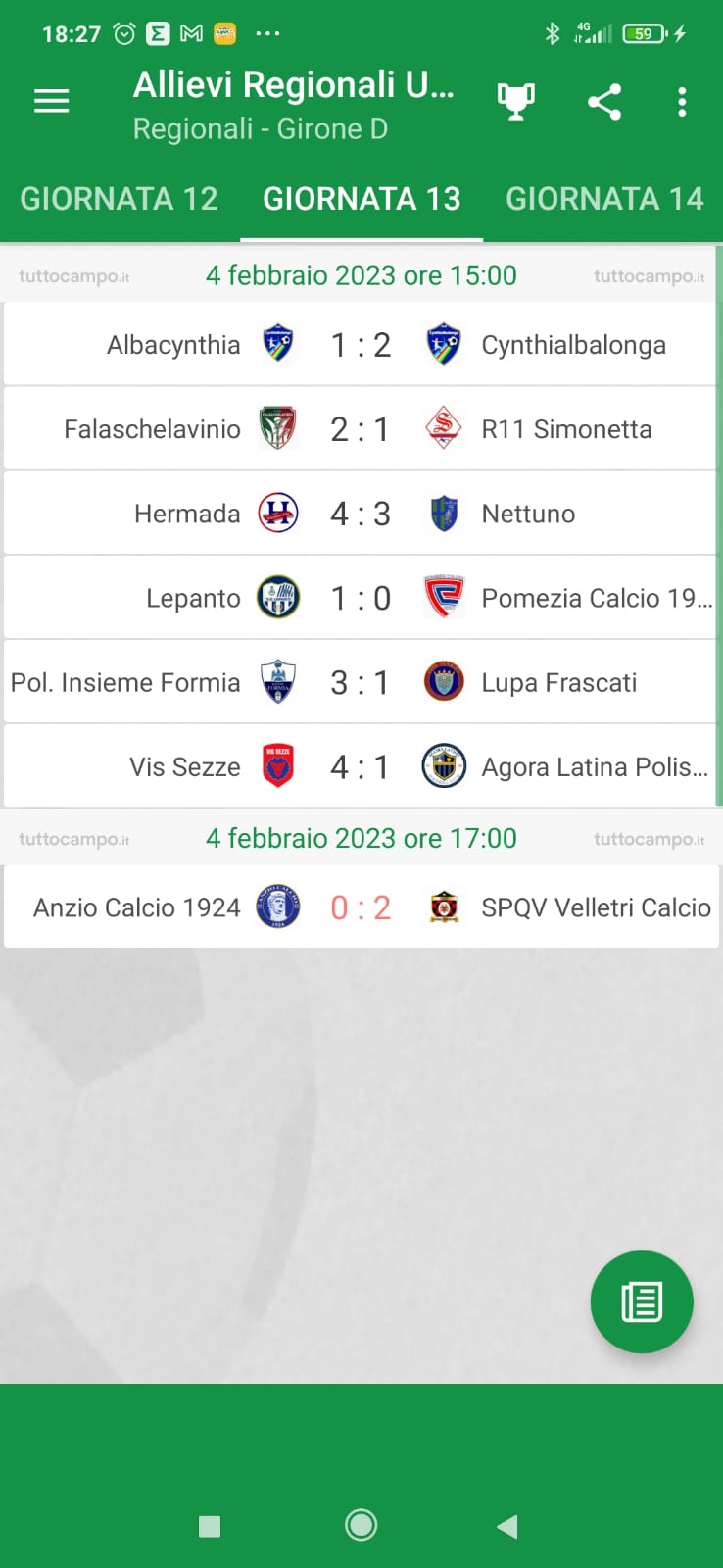
Task: Open the hamburger navigation menu
Action: tap(52, 101)
